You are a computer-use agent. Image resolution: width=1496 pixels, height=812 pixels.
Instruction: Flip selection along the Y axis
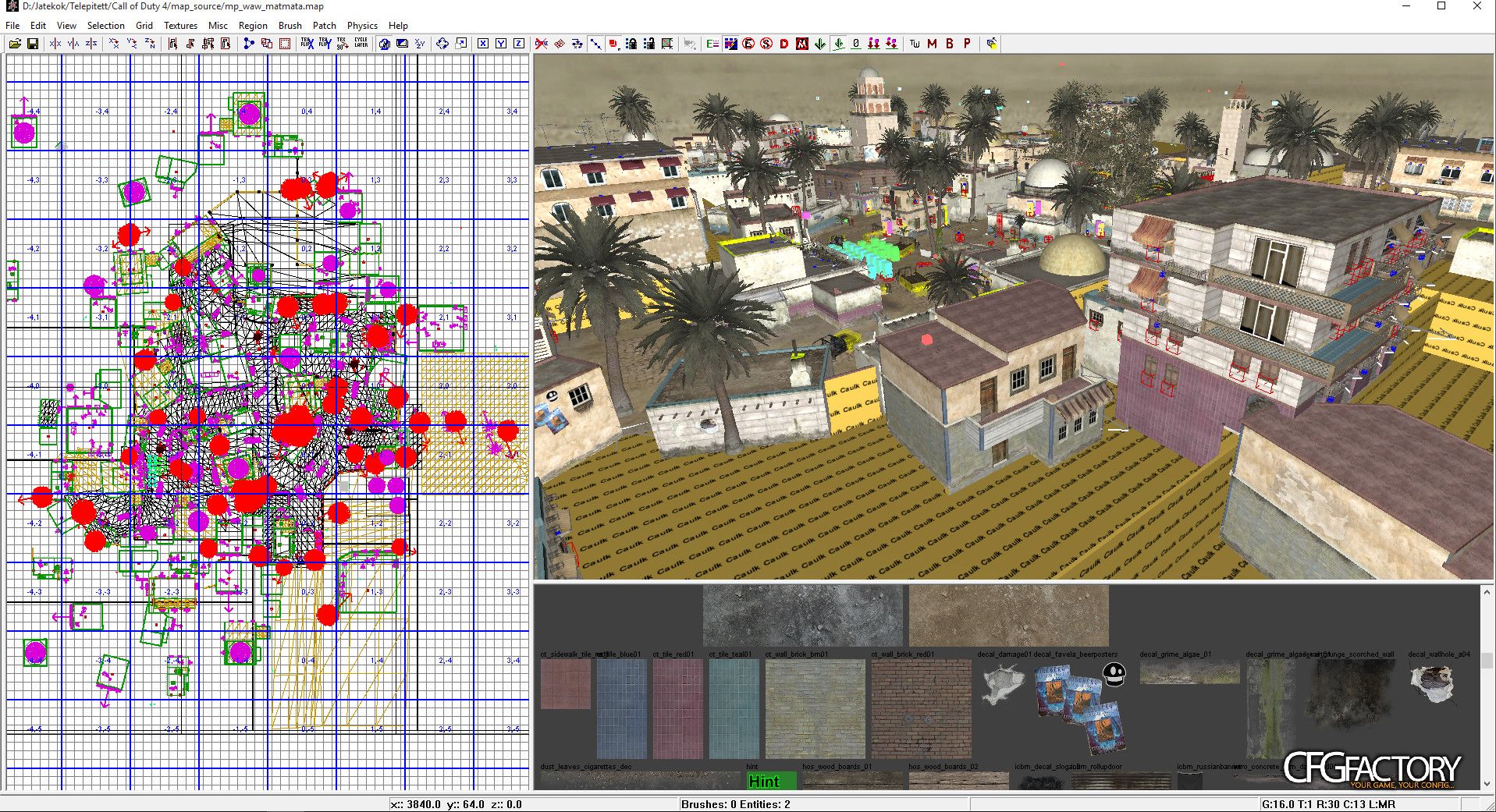point(73,44)
